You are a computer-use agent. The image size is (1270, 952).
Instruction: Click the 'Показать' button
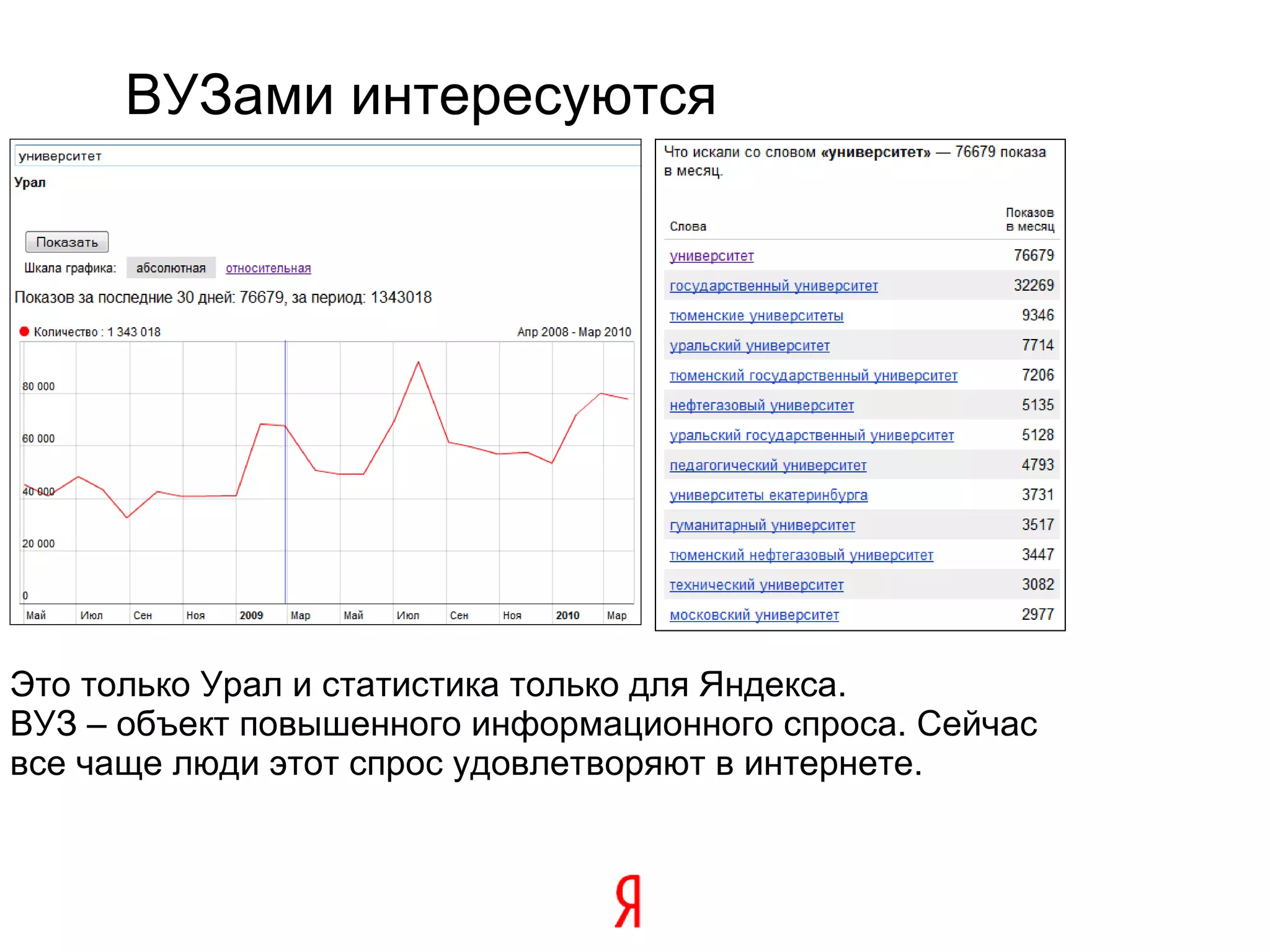click(67, 242)
